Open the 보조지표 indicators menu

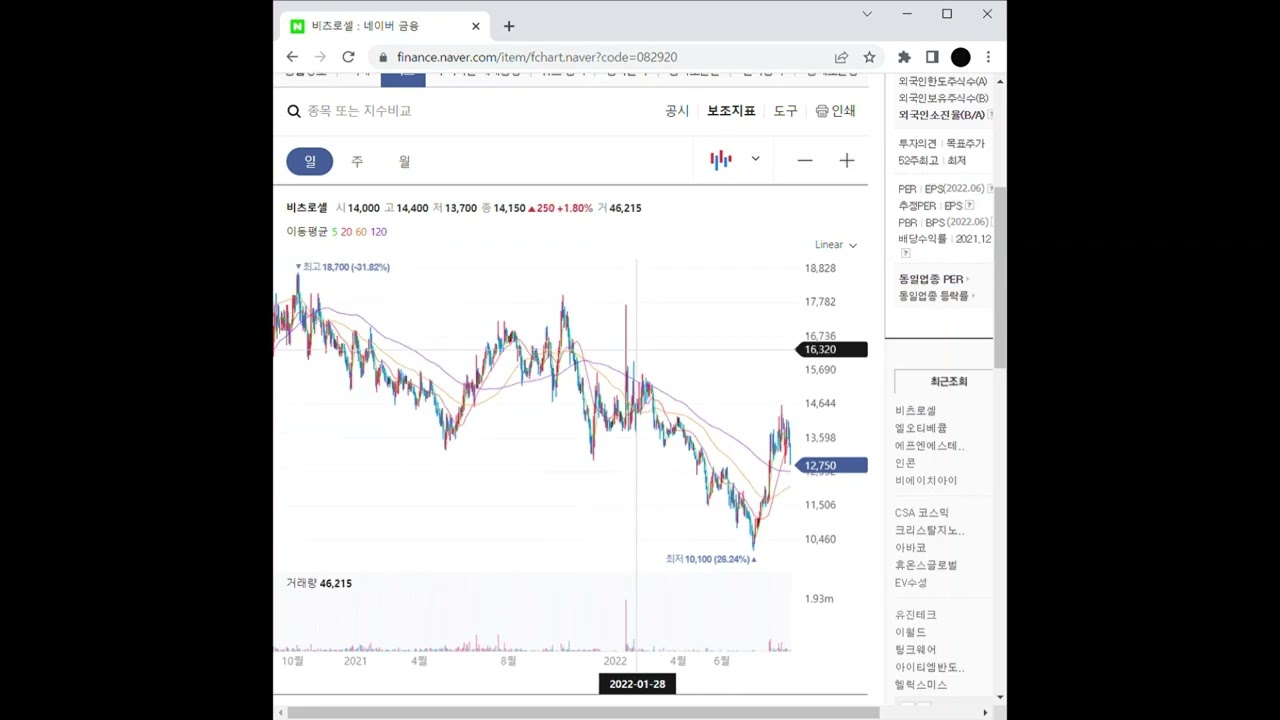(x=731, y=111)
